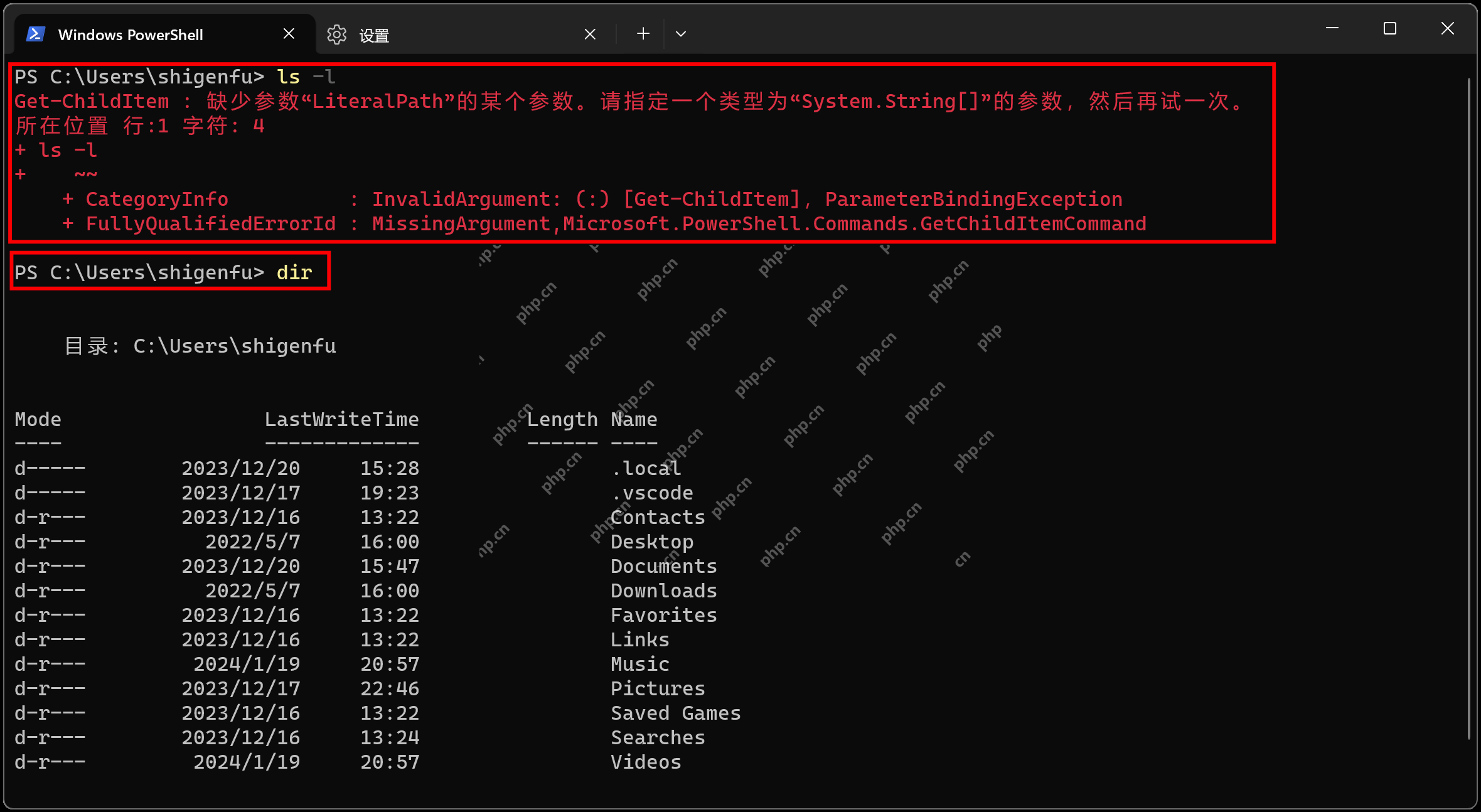Click the Documents directory entry
The height and width of the screenshot is (812, 1481).
click(663, 565)
